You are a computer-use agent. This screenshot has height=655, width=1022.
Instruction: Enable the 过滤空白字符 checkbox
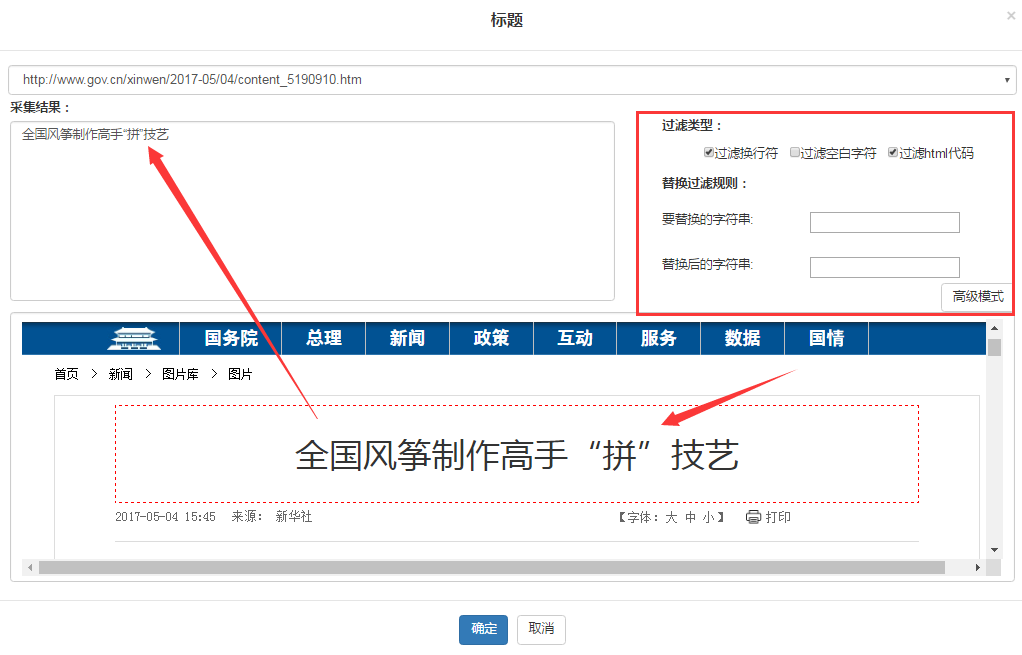coord(795,153)
